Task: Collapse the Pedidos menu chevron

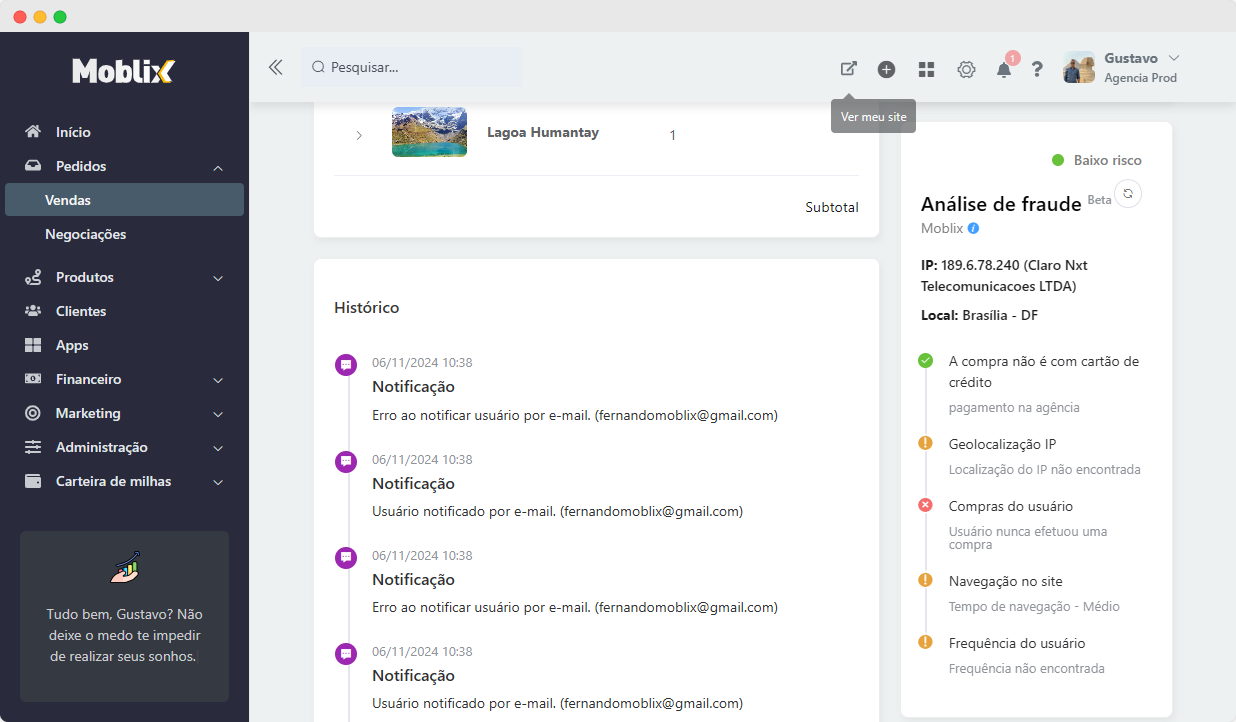Action: (x=218, y=167)
